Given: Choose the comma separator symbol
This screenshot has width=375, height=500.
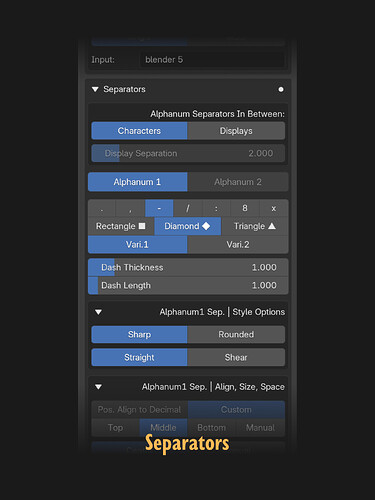Looking at the screenshot, I should pos(130,209).
